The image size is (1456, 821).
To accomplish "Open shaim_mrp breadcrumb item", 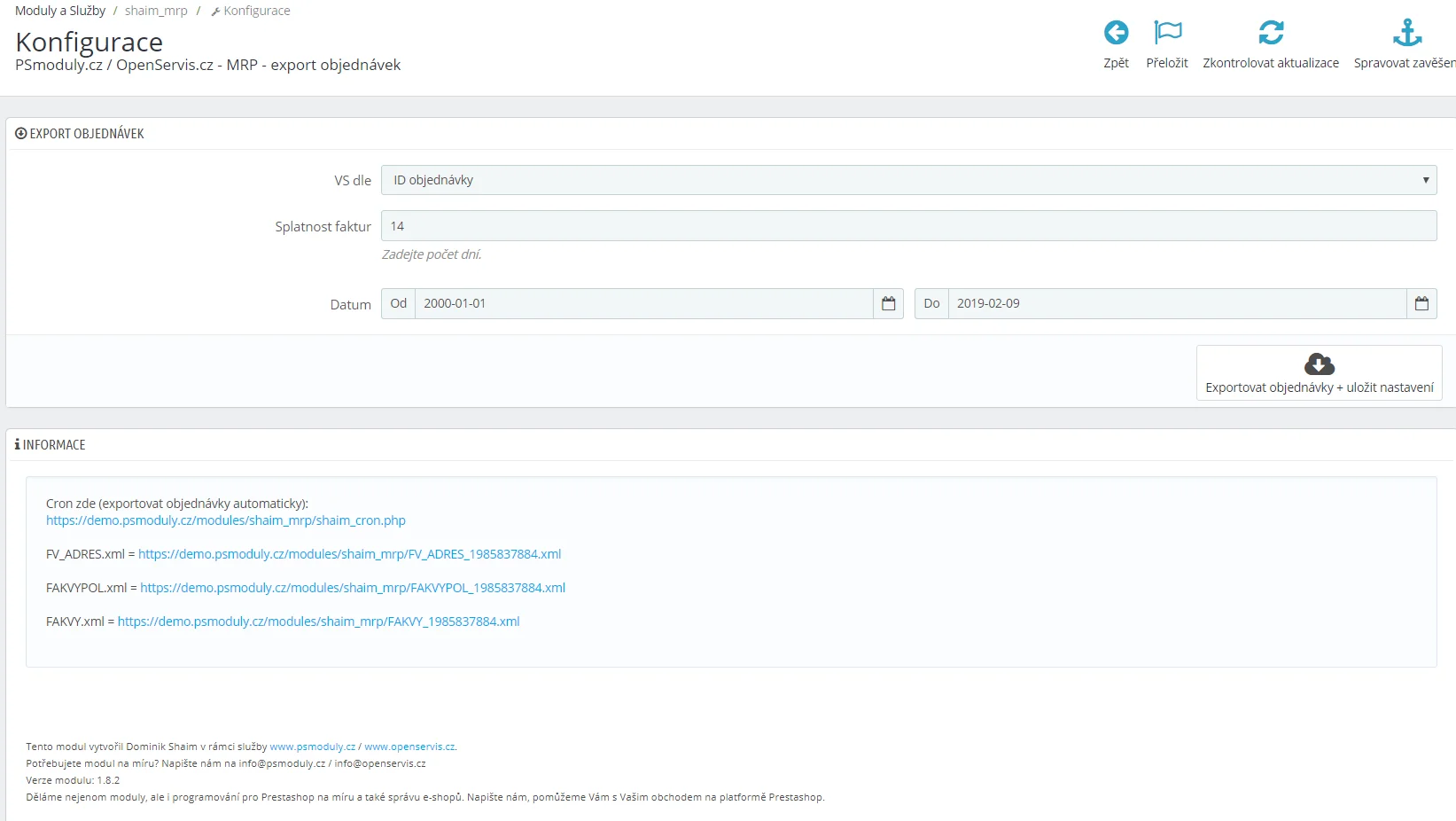I will [156, 11].
